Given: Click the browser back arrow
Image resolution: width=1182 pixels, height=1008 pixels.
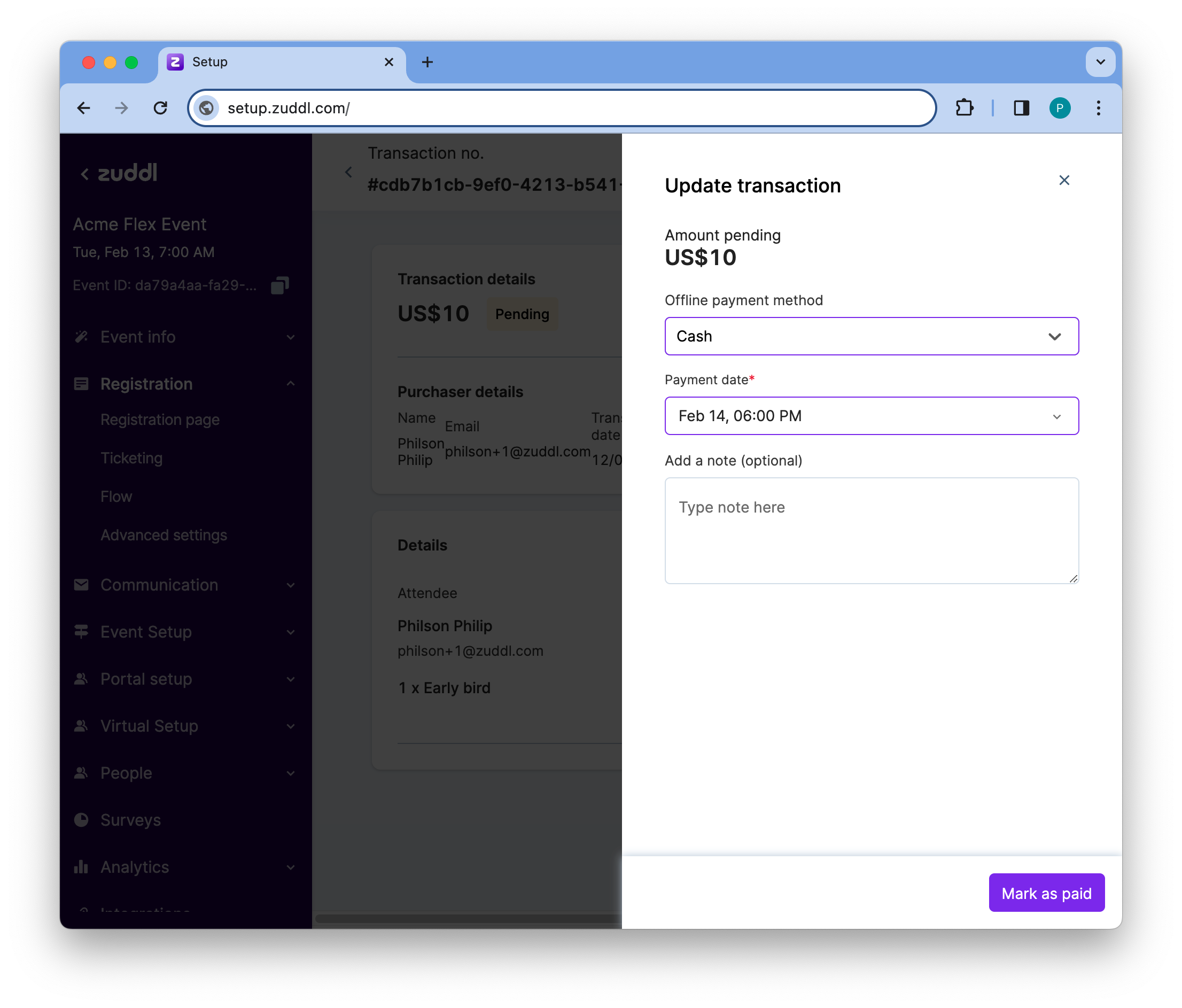Looking at the screenshot, I should [84, 108].
